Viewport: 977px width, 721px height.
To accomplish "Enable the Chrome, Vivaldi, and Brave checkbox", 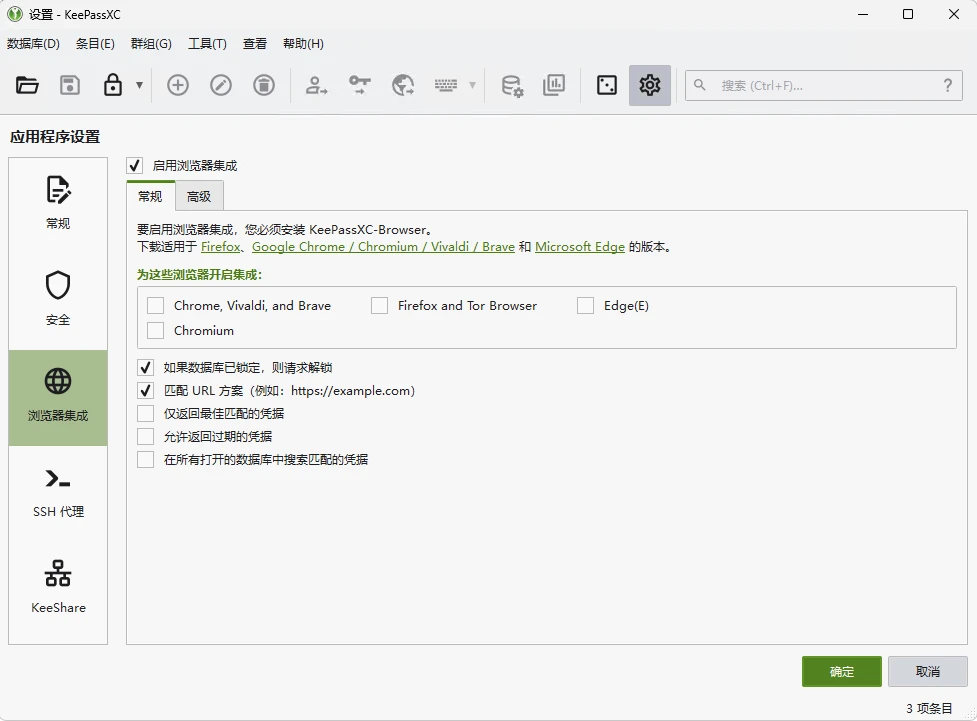I will click(155, 305).
